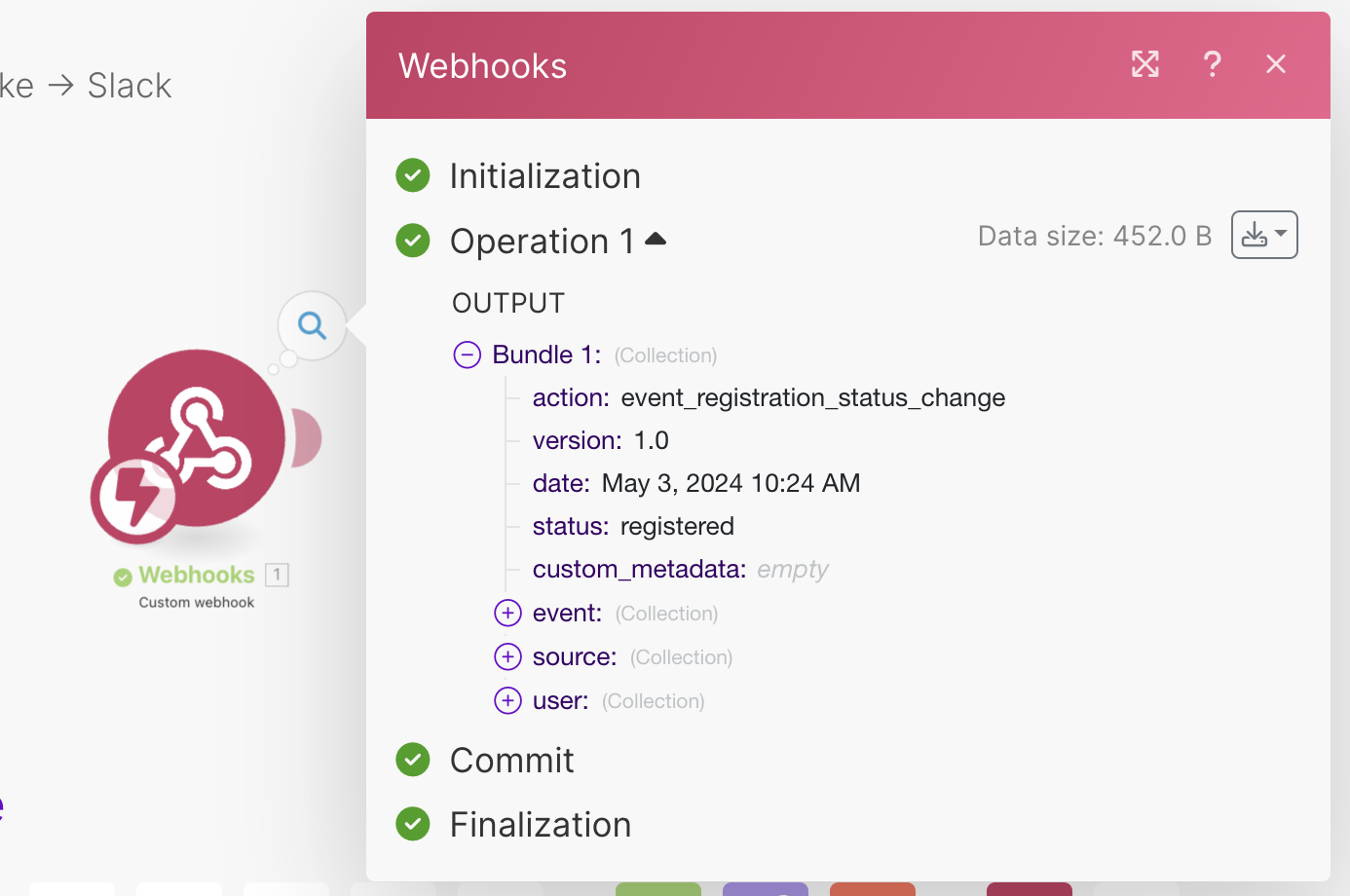Click the OUTPUT heading
The height and width of the screenshot is (896, 1350).
click(x=508, y=303)
